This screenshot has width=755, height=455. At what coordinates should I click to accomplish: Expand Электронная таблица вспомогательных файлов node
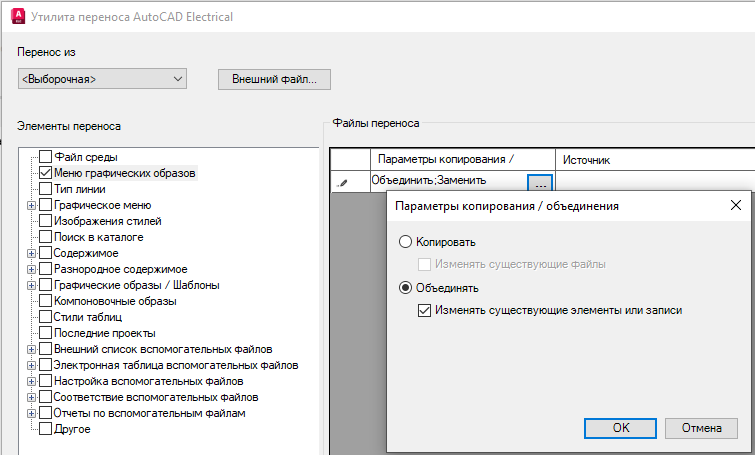31,365
